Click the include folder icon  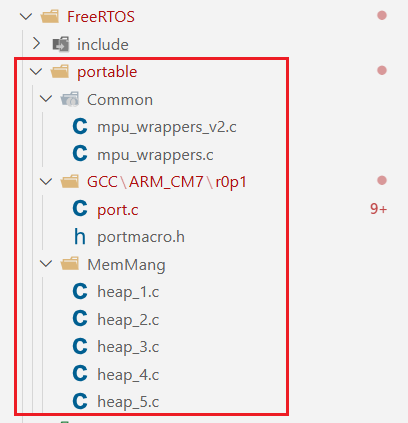click(61, 44)
